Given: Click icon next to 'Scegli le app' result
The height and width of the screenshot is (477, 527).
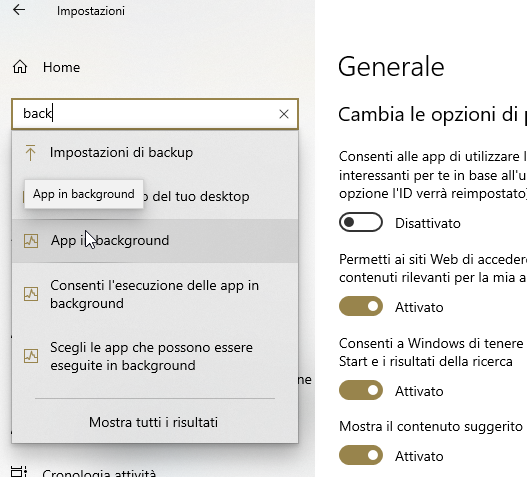Looking at the screenshot, I should pos(31,356).
